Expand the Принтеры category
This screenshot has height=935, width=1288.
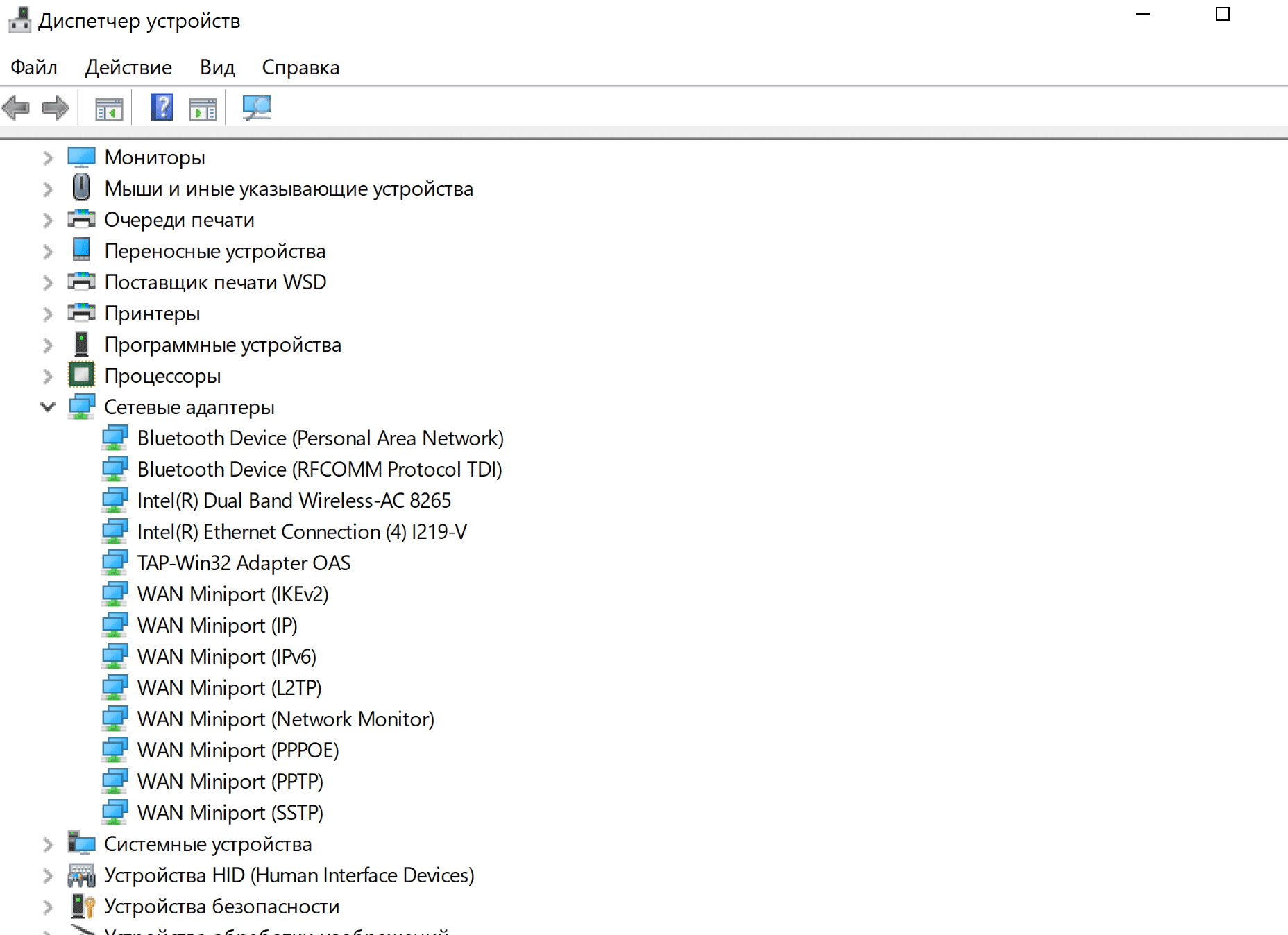(x=47, y=314)
